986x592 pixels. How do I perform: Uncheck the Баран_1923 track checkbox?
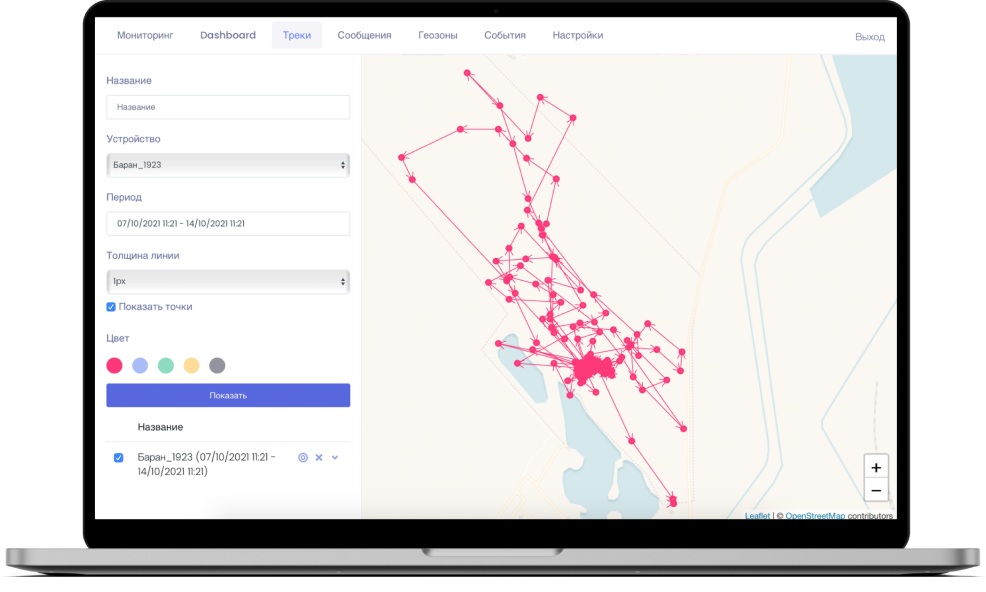[118, 457]
